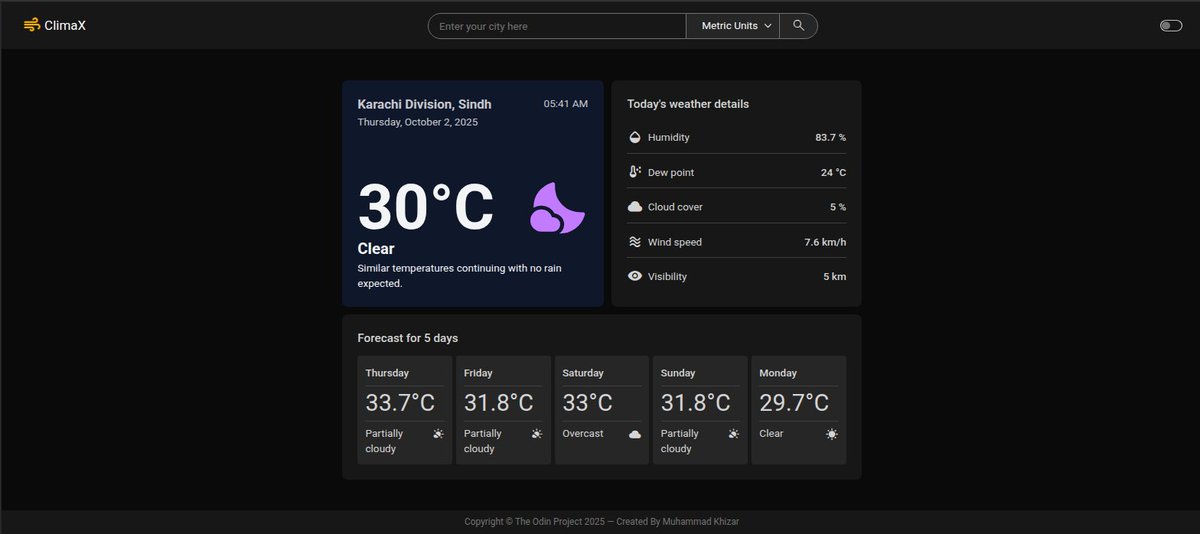The width and height of the screenshot is (1200, 534).
Task: Click the 33.7°C Thursday temperature
Action: 400,403
